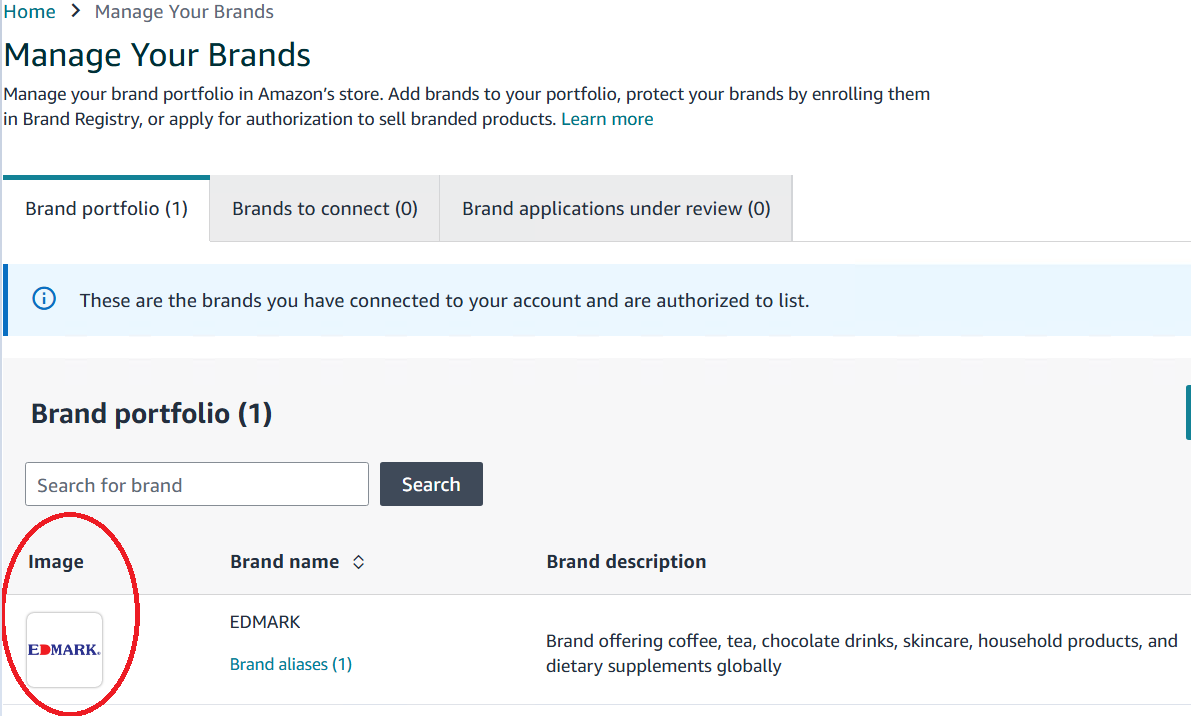Viewport: 1191px width, 716px height.
Task: Click the Home breadcrumb link
Action: [x=30, y=12]
